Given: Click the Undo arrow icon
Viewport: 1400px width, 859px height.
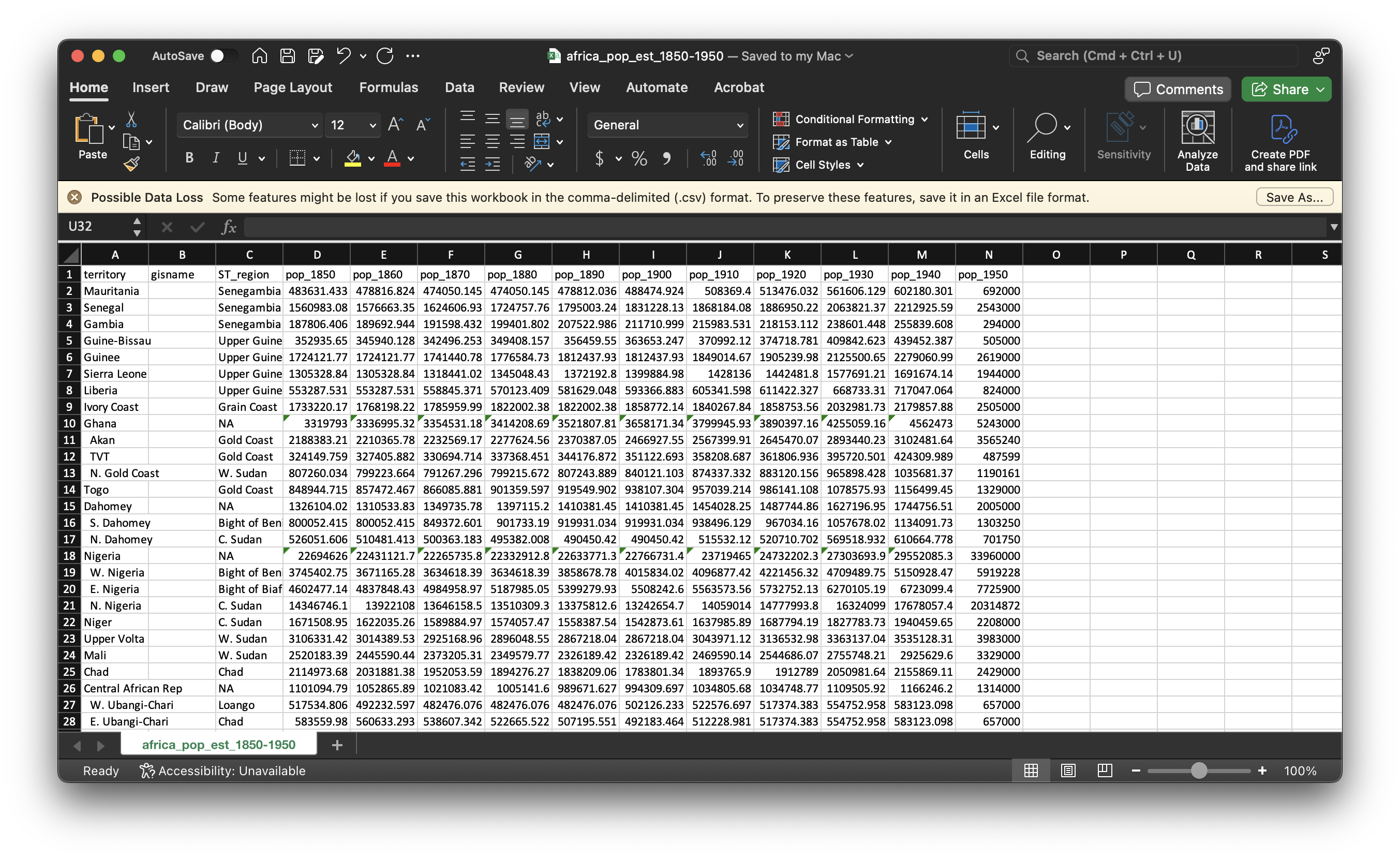Looking at the screenshot, I should click(343, 56).
